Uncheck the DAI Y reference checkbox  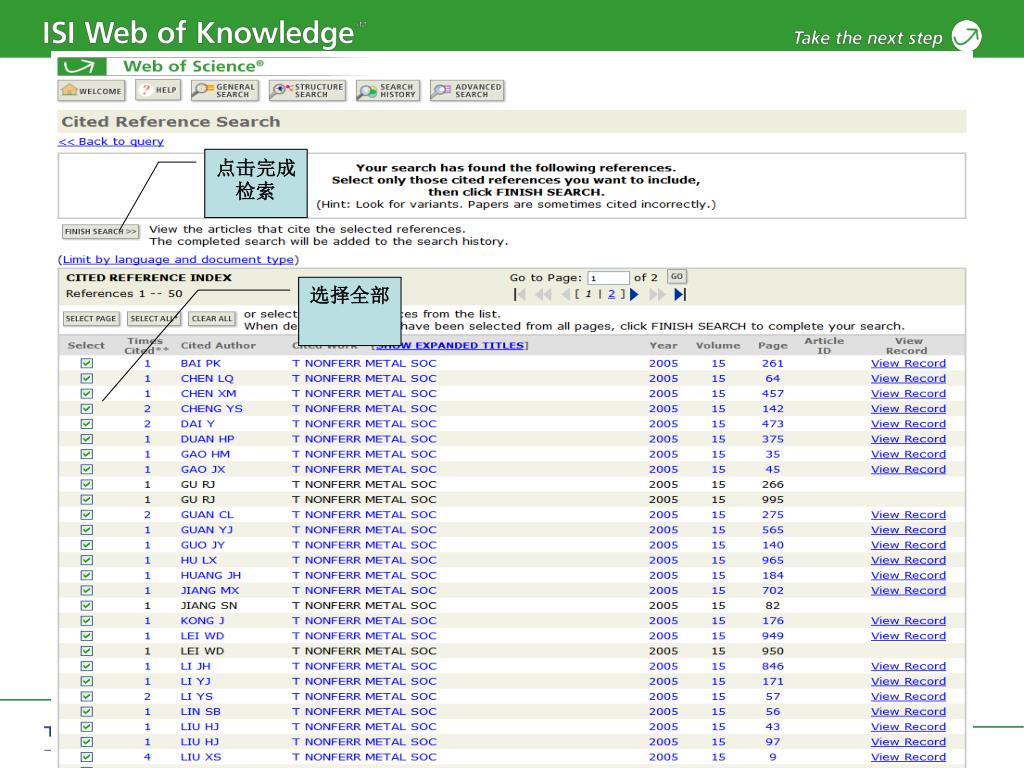pos(87,424)
